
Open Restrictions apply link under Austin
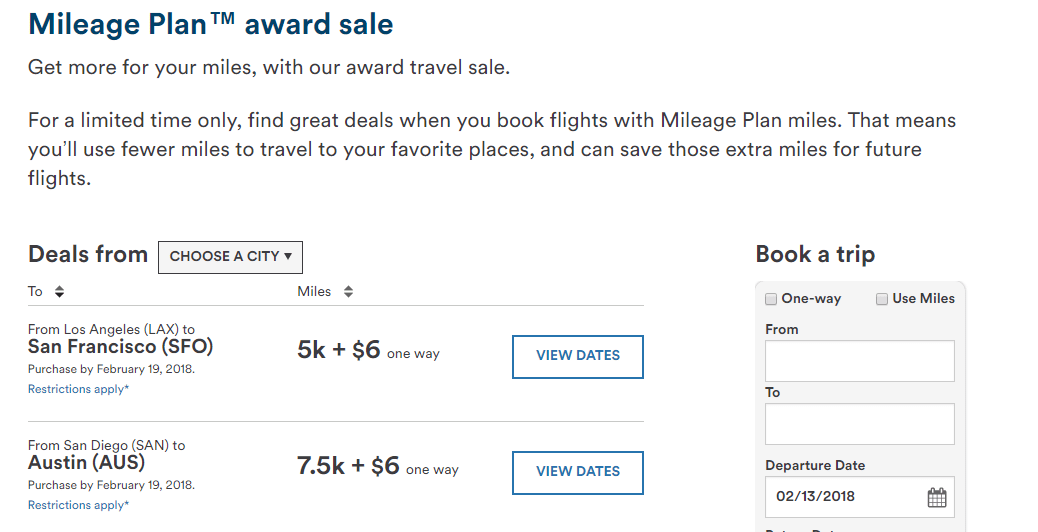(x=78, y=505)
